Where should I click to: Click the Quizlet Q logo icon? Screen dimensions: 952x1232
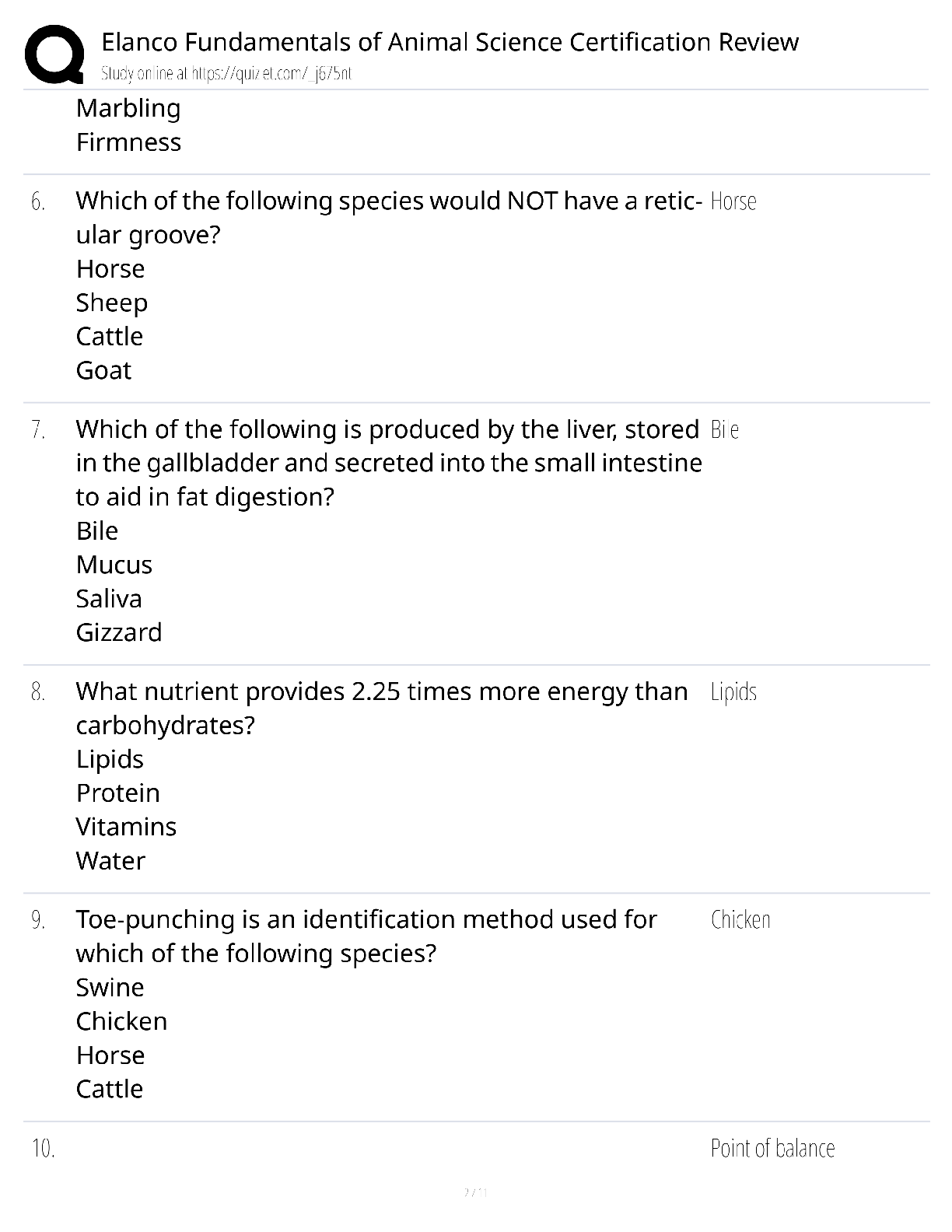(x=54, y=54)
